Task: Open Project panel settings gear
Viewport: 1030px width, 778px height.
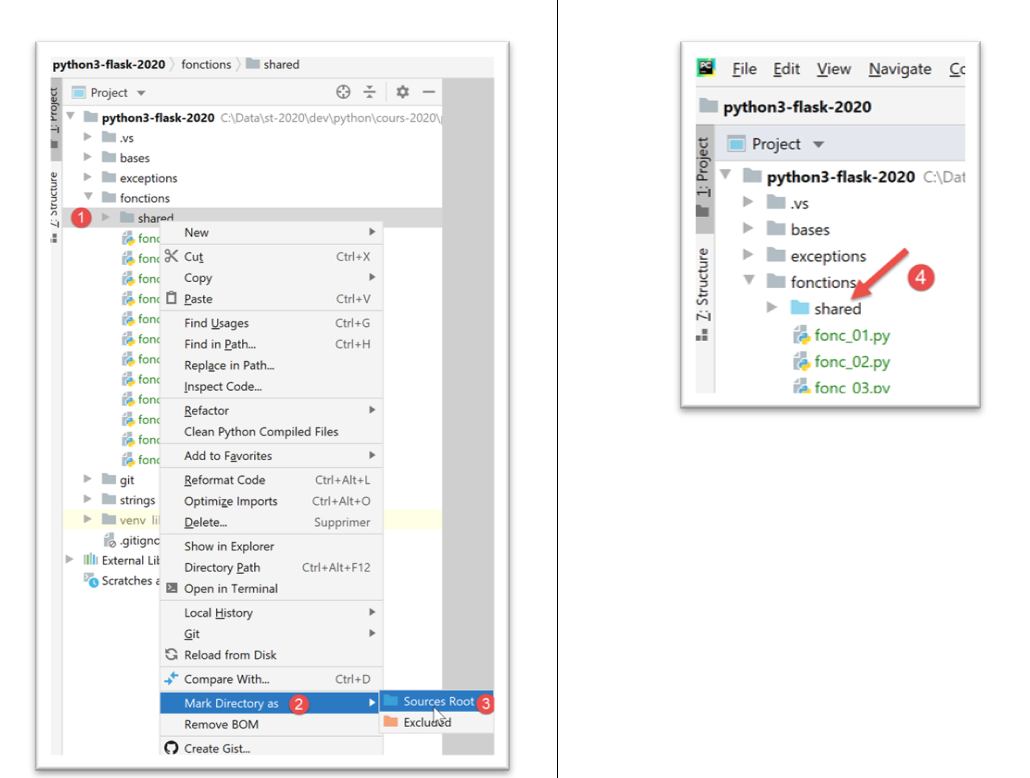Action: pos(402,92)
